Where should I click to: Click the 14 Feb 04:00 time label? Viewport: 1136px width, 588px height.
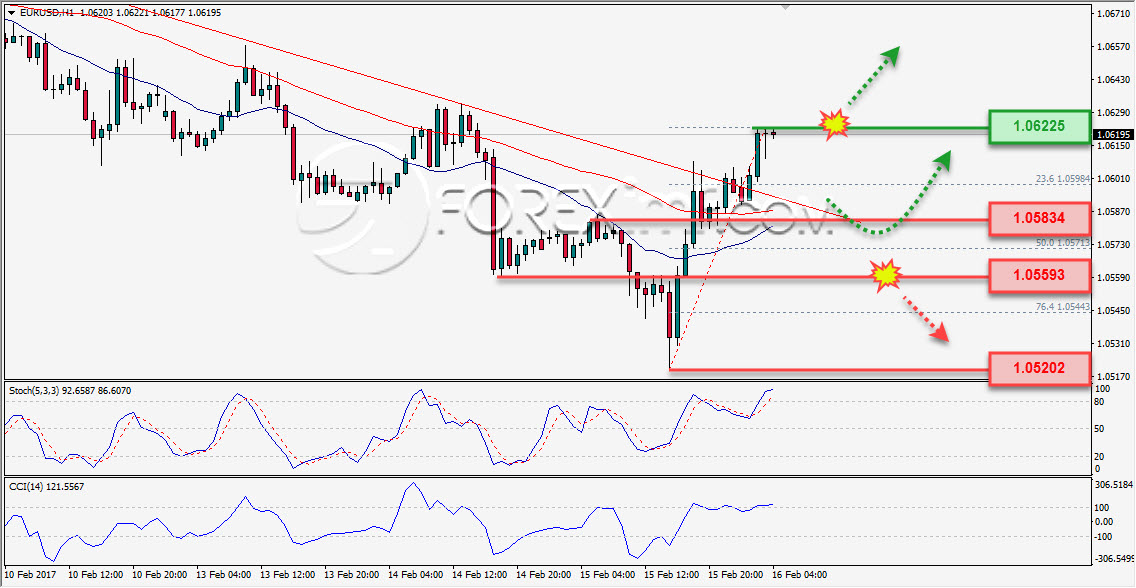(x=415, y=574)
